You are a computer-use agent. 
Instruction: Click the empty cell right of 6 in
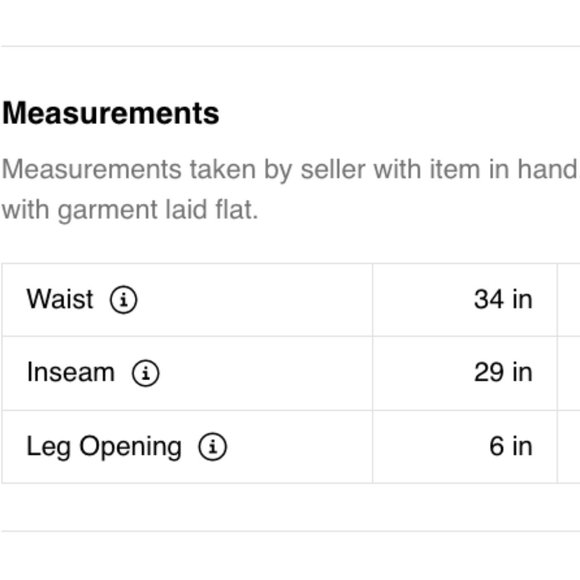point(569,446)
